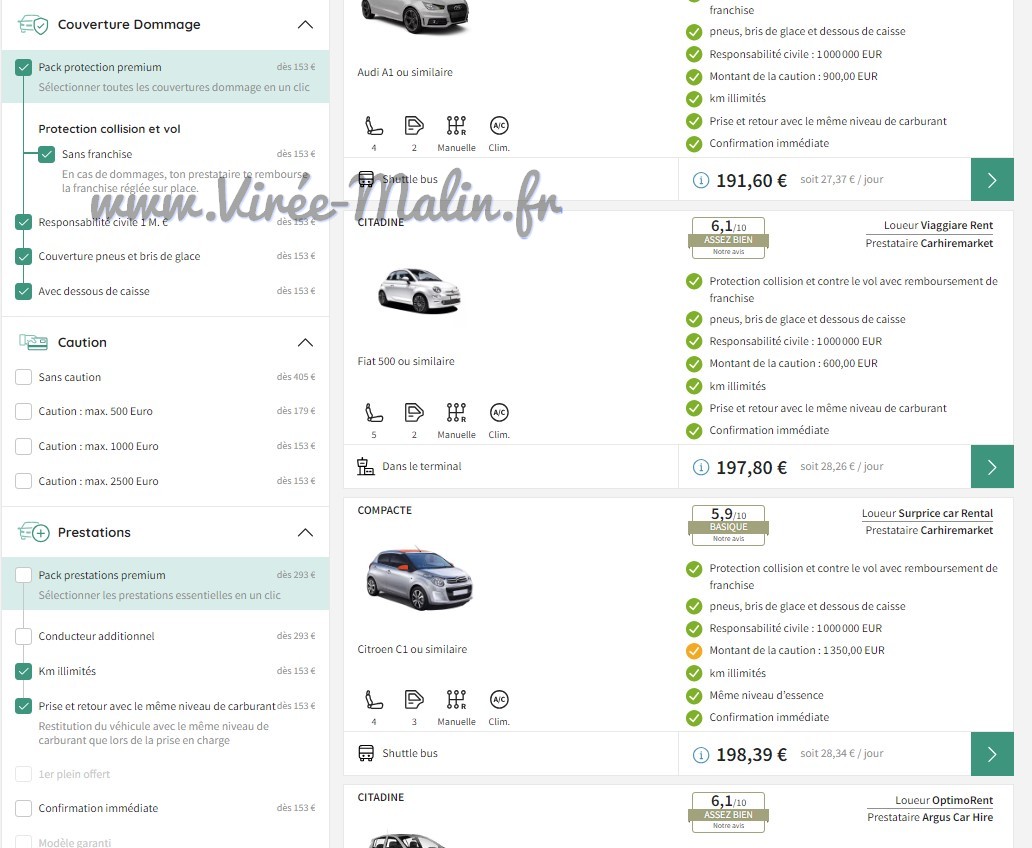Uncheck the Km illimités option
1032x848 pixels.
pos(24,671)
